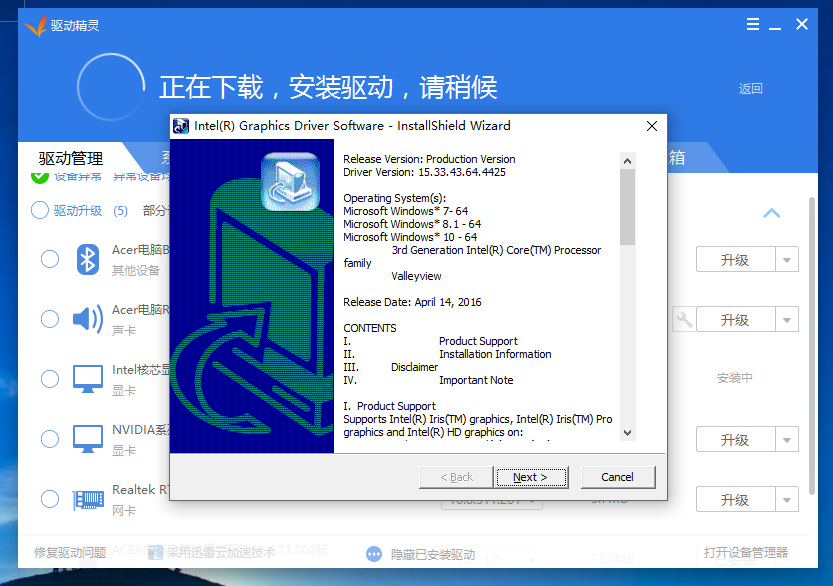This screenshot has width=833, height=586.
Task: Click the NVIDIA graphics monitor icon
Action: [x=88, y=439]
